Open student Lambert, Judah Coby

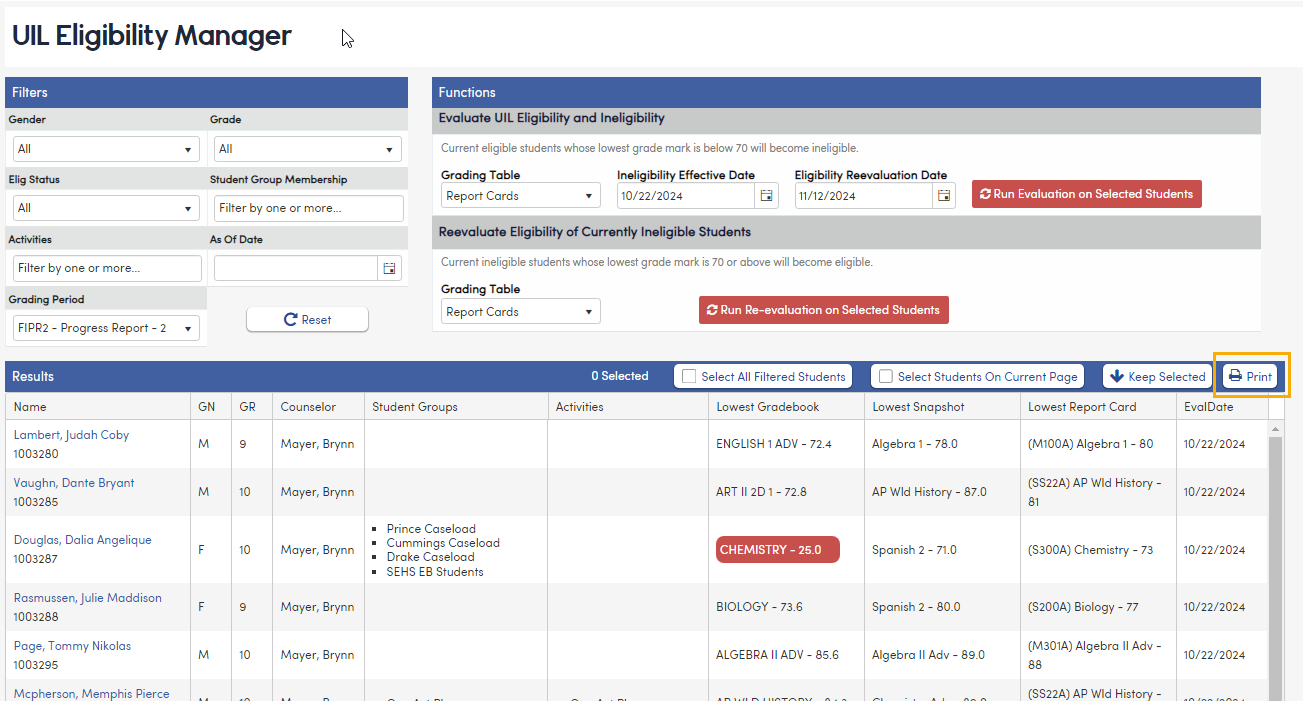coord(71,435)
